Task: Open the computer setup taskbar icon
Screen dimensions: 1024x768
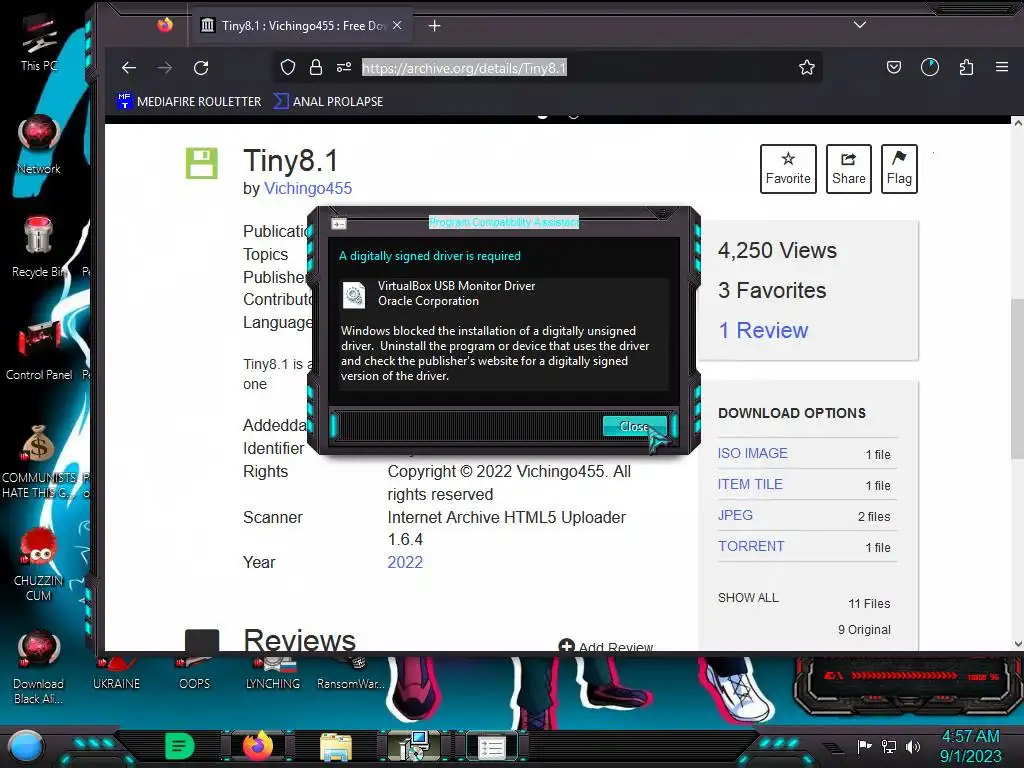Action: pos(413,746)
